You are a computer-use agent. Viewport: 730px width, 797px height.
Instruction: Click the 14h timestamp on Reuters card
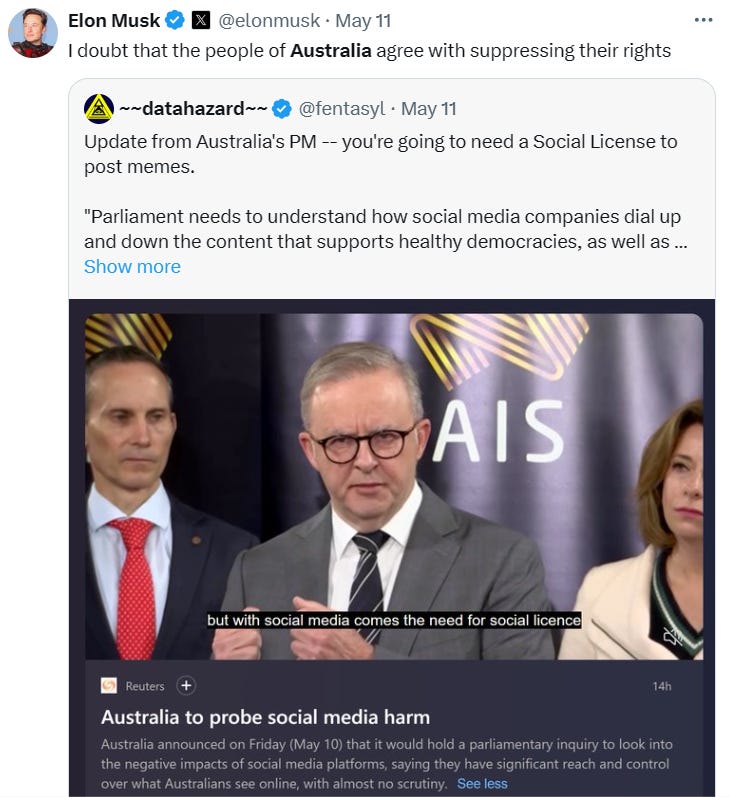click(662, 686)
